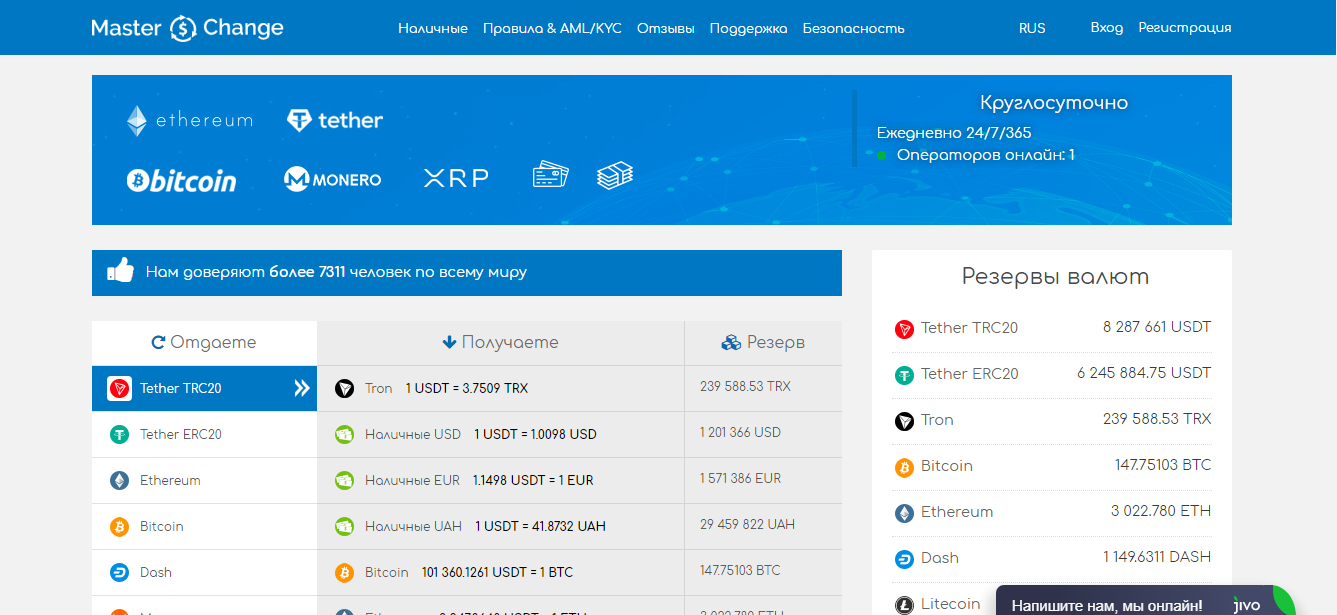The width and height of the screenshot is (1337, 615).
Task: Click Ethereum icon in Отдаете column
Action: tap(120, 480)
